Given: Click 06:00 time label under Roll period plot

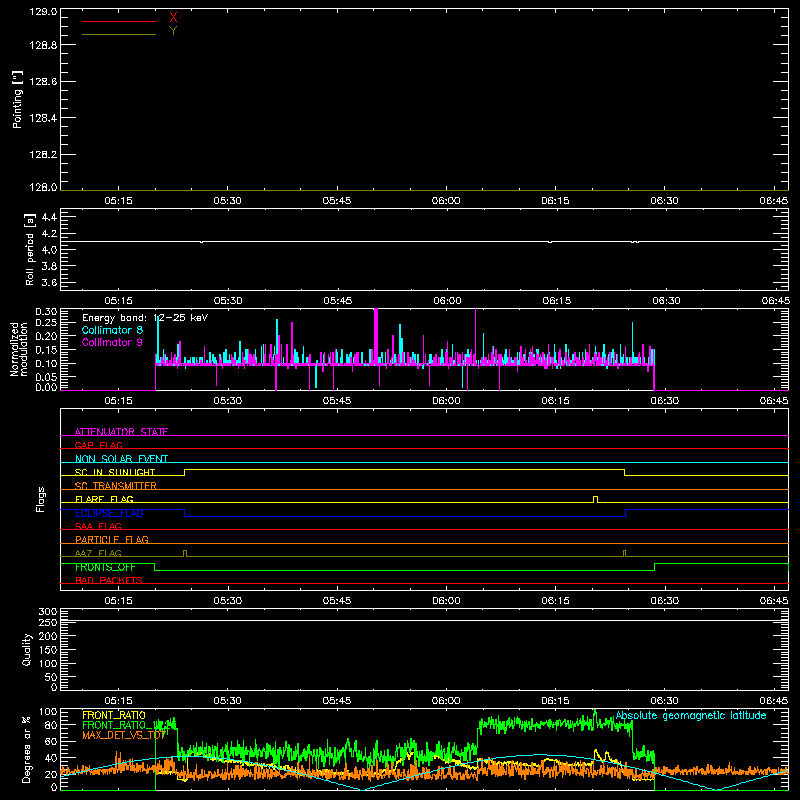Looking at the screenshot, I should coord(447,301).
